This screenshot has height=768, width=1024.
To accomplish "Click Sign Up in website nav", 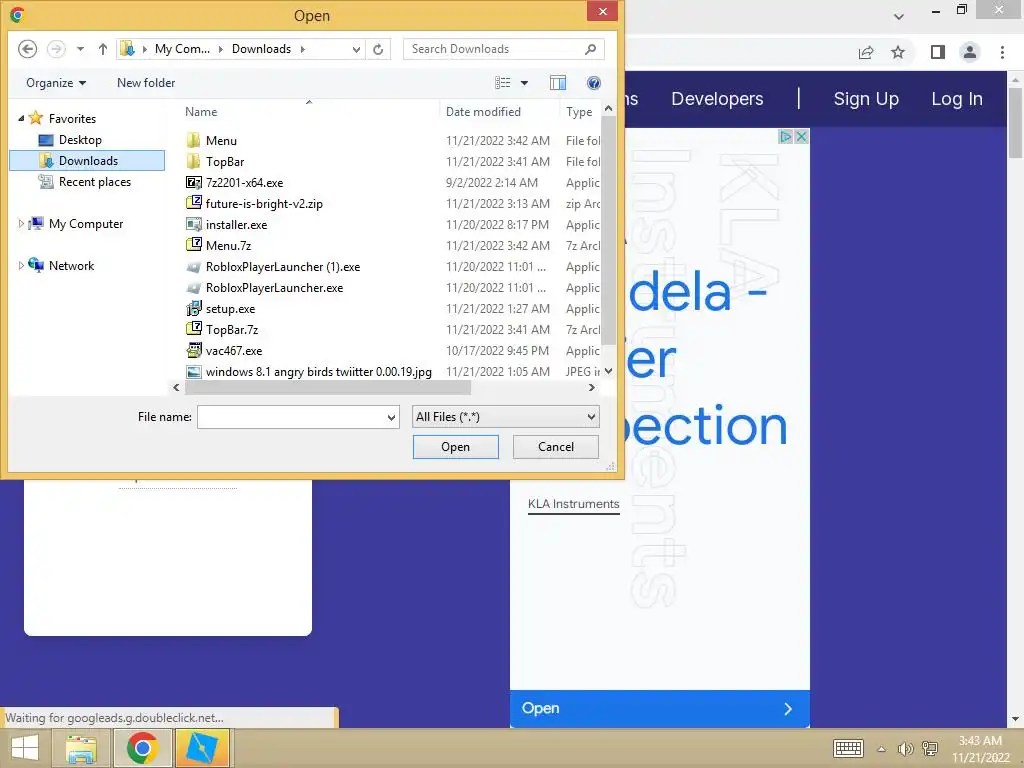I will [x=866, y=99].
